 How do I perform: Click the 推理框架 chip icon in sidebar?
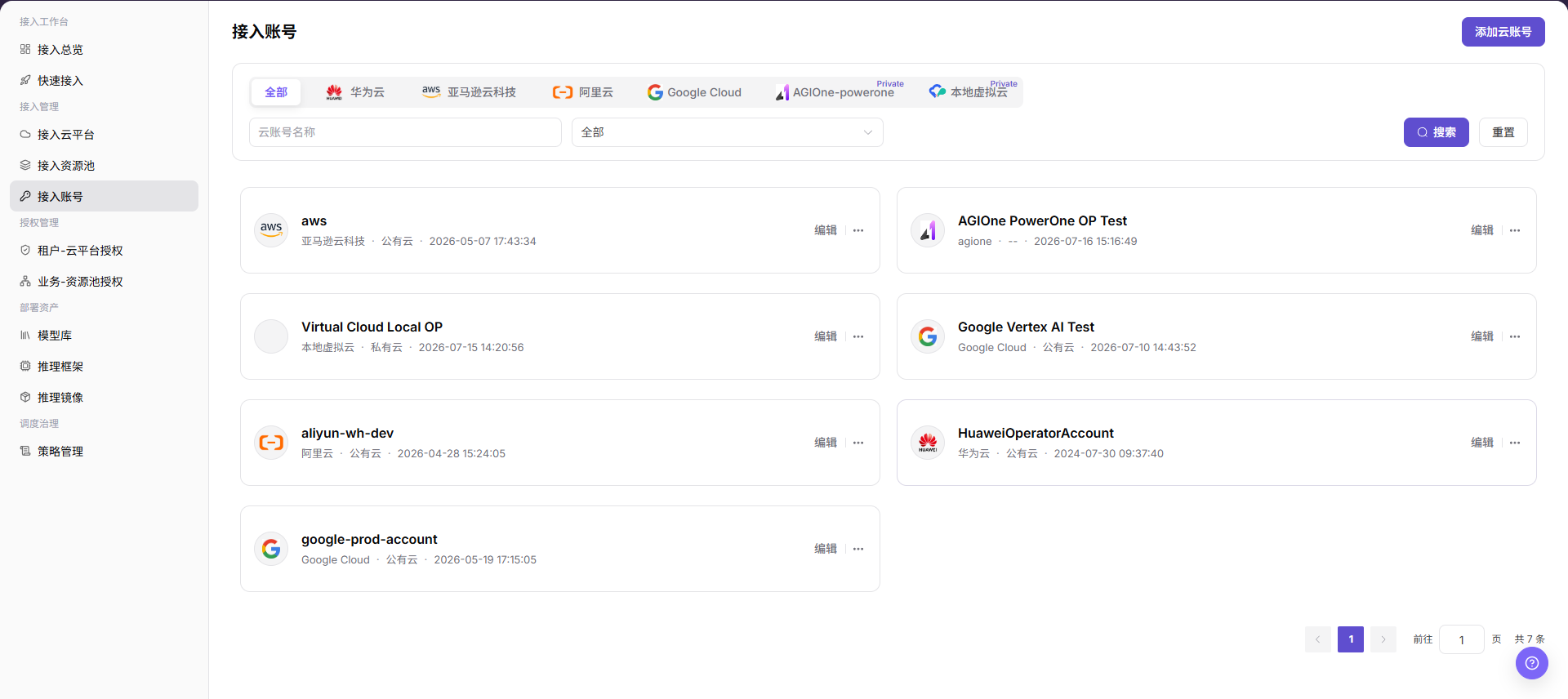pos(25,366)
